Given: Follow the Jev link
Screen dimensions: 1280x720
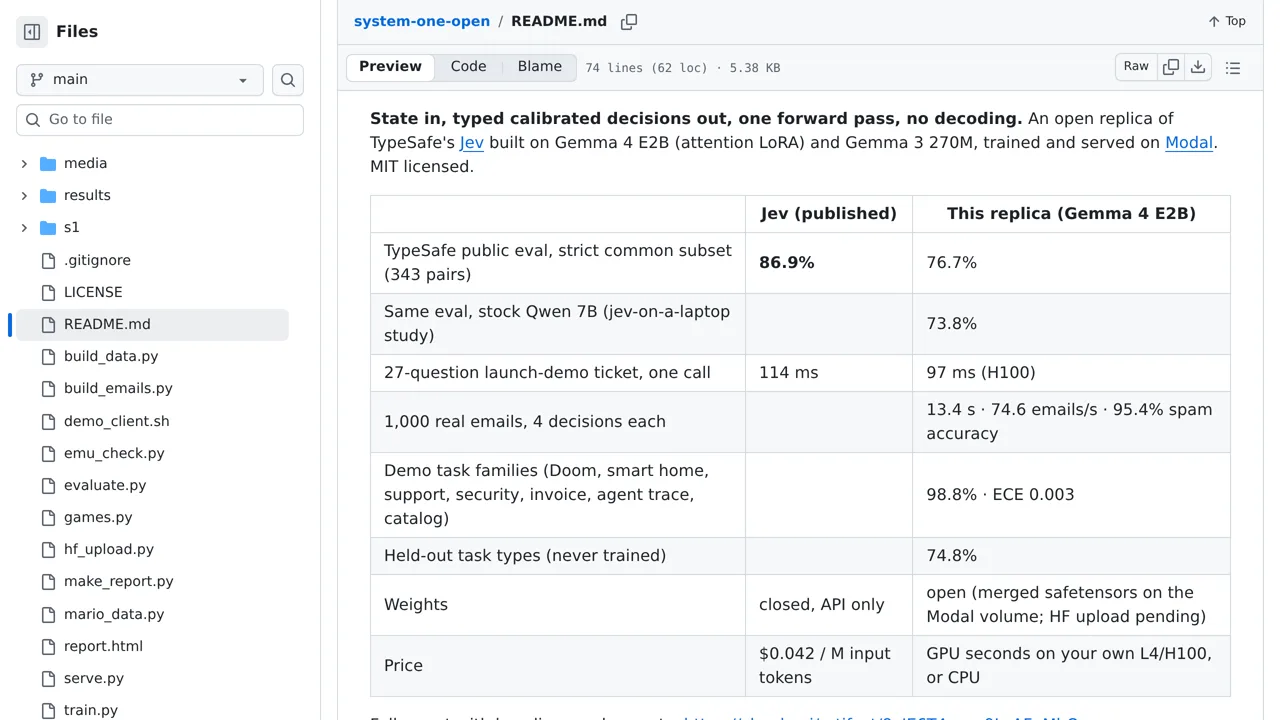Looking at the screenshot, I should (x=472, y=143).
